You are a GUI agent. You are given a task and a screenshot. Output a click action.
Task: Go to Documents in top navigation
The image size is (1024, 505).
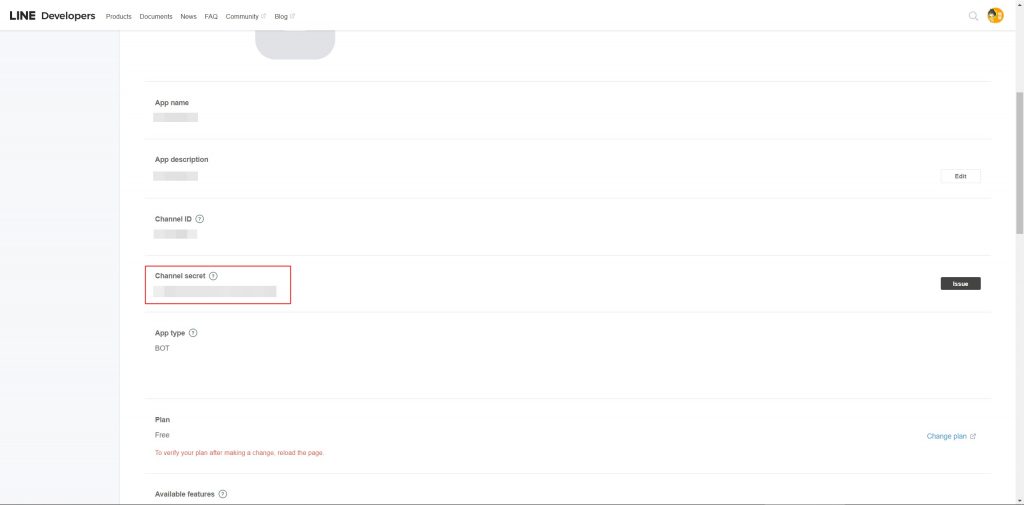tap(156, 17)
